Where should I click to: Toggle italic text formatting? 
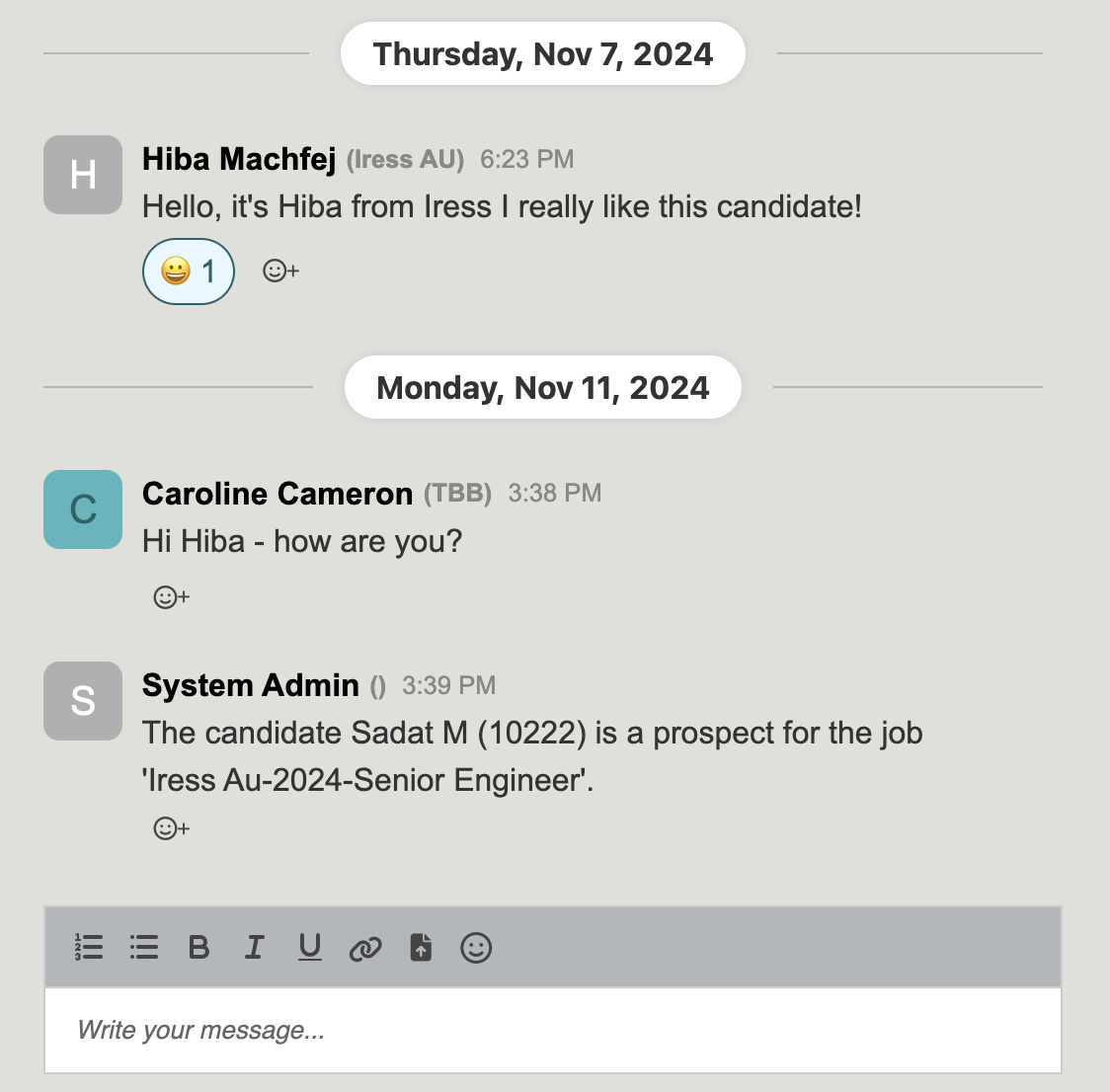254,948
